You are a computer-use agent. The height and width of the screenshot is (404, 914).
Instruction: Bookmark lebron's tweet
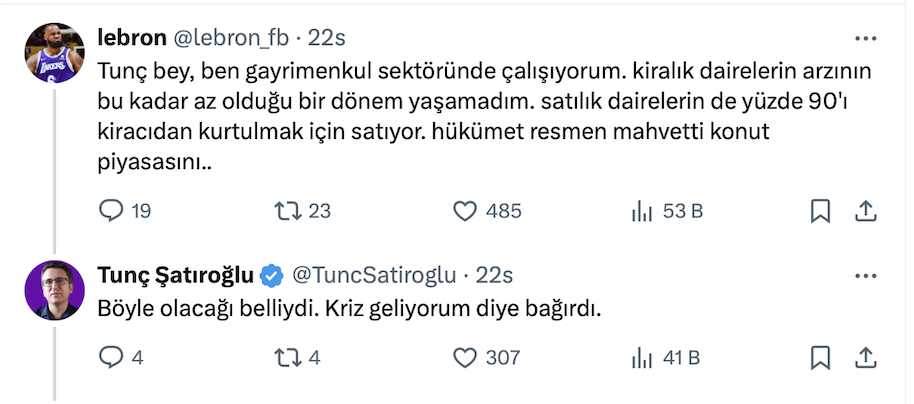click(x=819, y=211)
